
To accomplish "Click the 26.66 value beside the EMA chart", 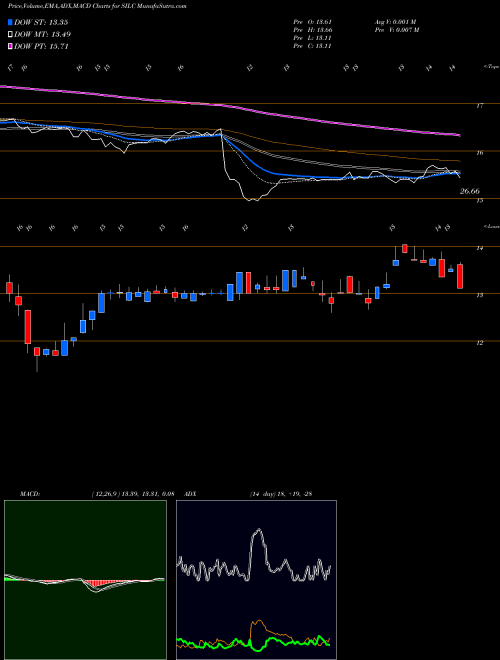I will click(x=470, y=192).
